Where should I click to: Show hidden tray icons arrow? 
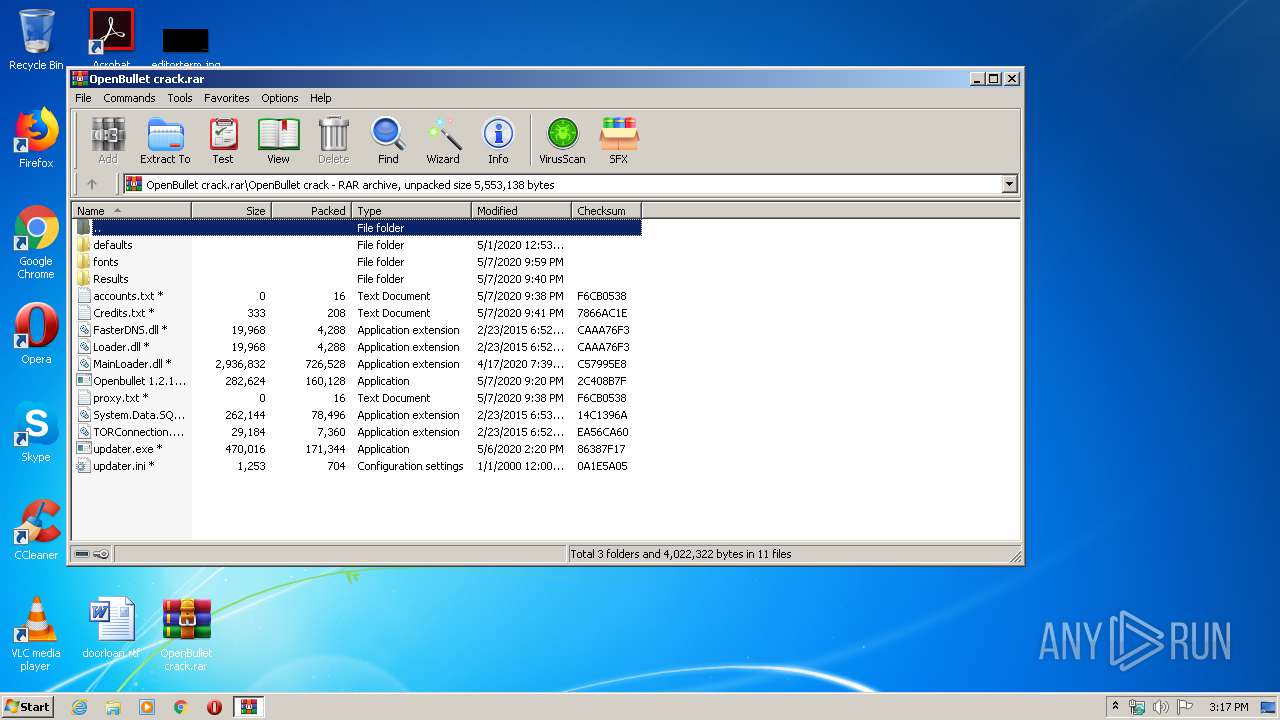tap(1115, 707)
